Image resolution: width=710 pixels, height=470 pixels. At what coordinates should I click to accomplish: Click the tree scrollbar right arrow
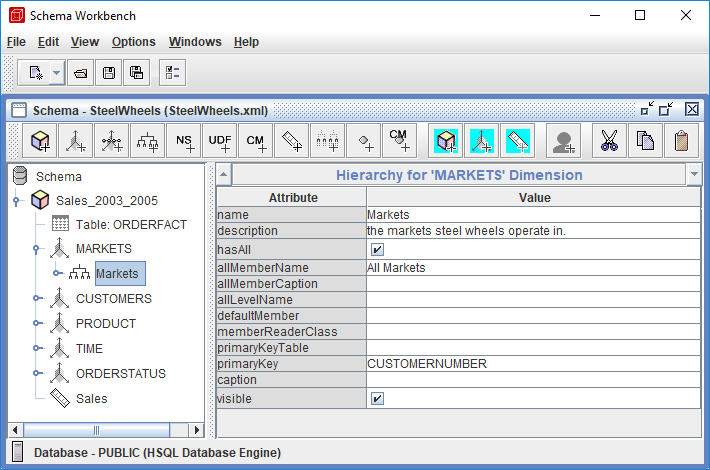pos(196,430)
